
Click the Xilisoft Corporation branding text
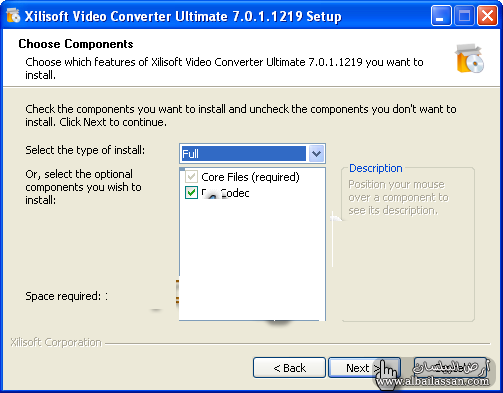[56, 342]
